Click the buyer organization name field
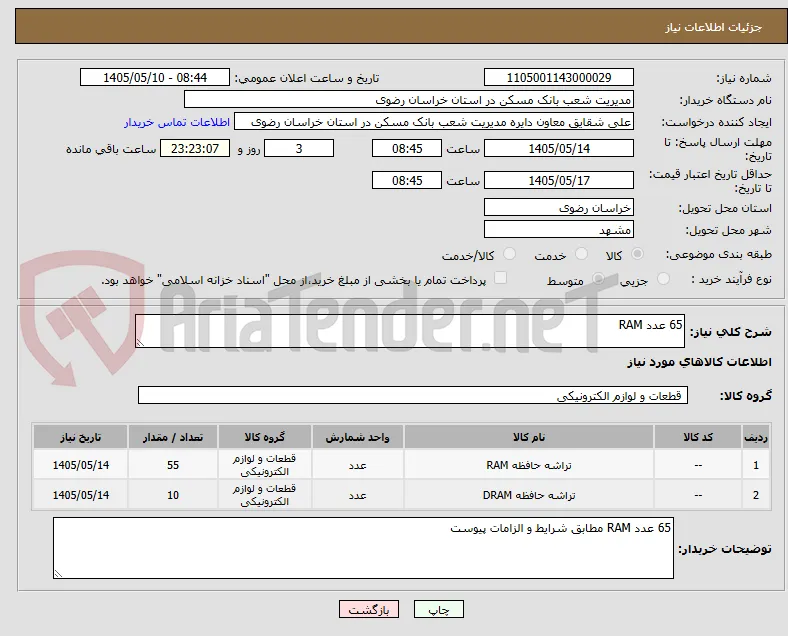Viewport: 788px width, 636px height. [409, 99]
